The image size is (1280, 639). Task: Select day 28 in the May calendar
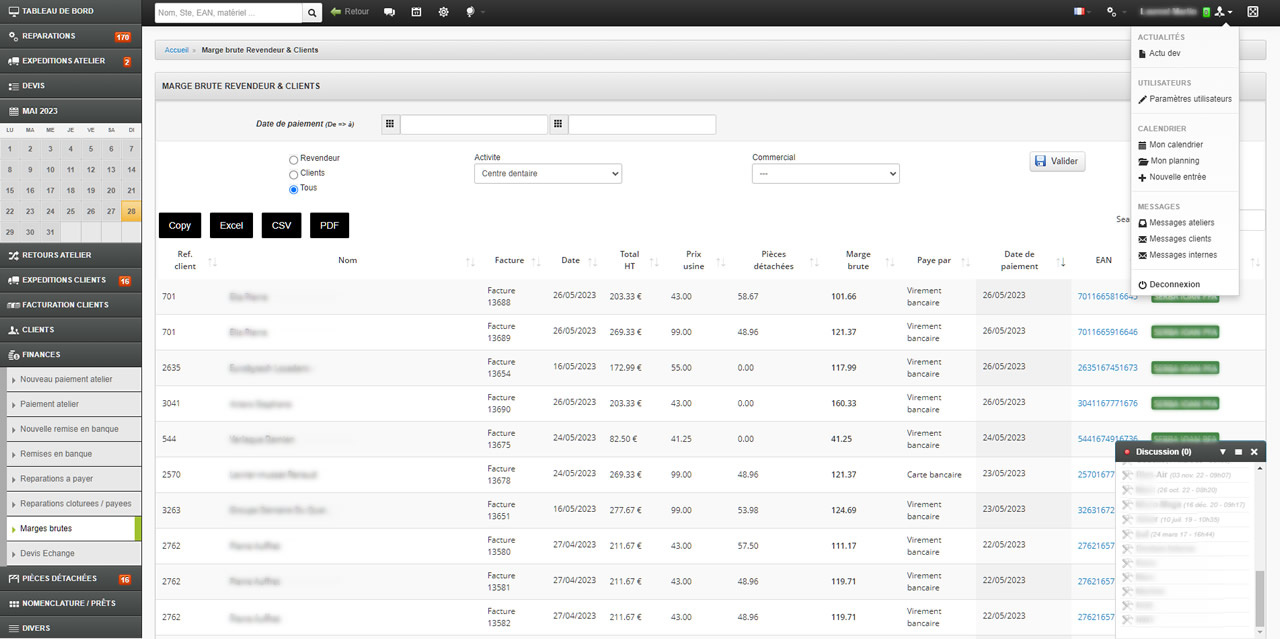(131, 211)
